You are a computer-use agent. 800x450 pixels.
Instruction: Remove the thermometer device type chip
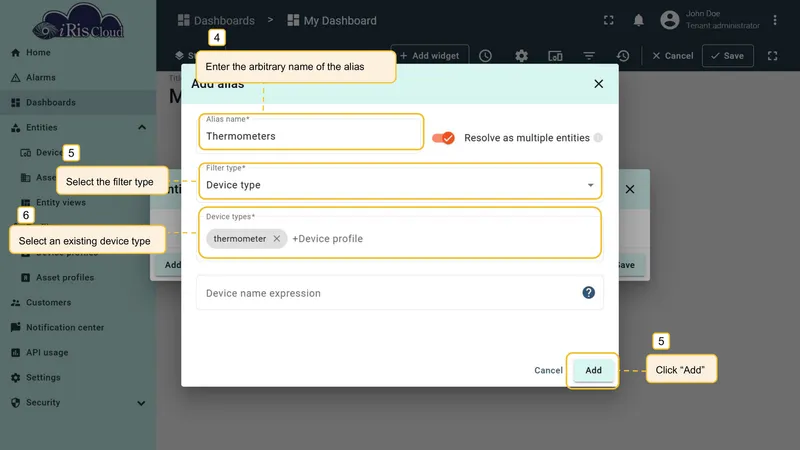tap(277, 238)
